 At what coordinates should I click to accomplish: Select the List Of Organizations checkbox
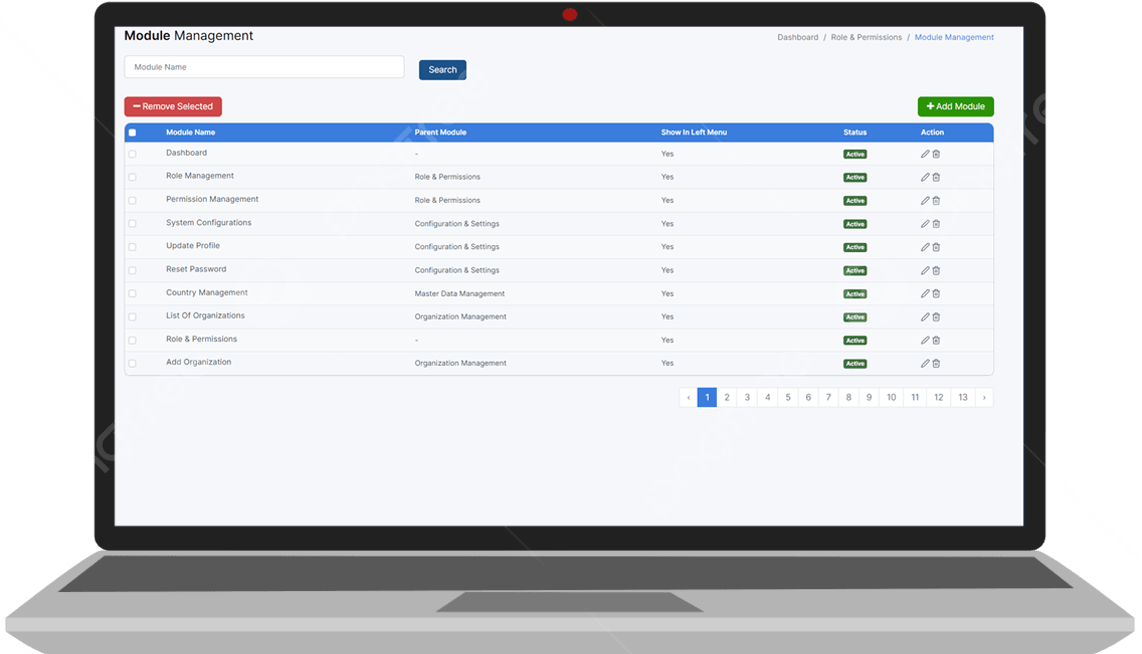[132, 317]
